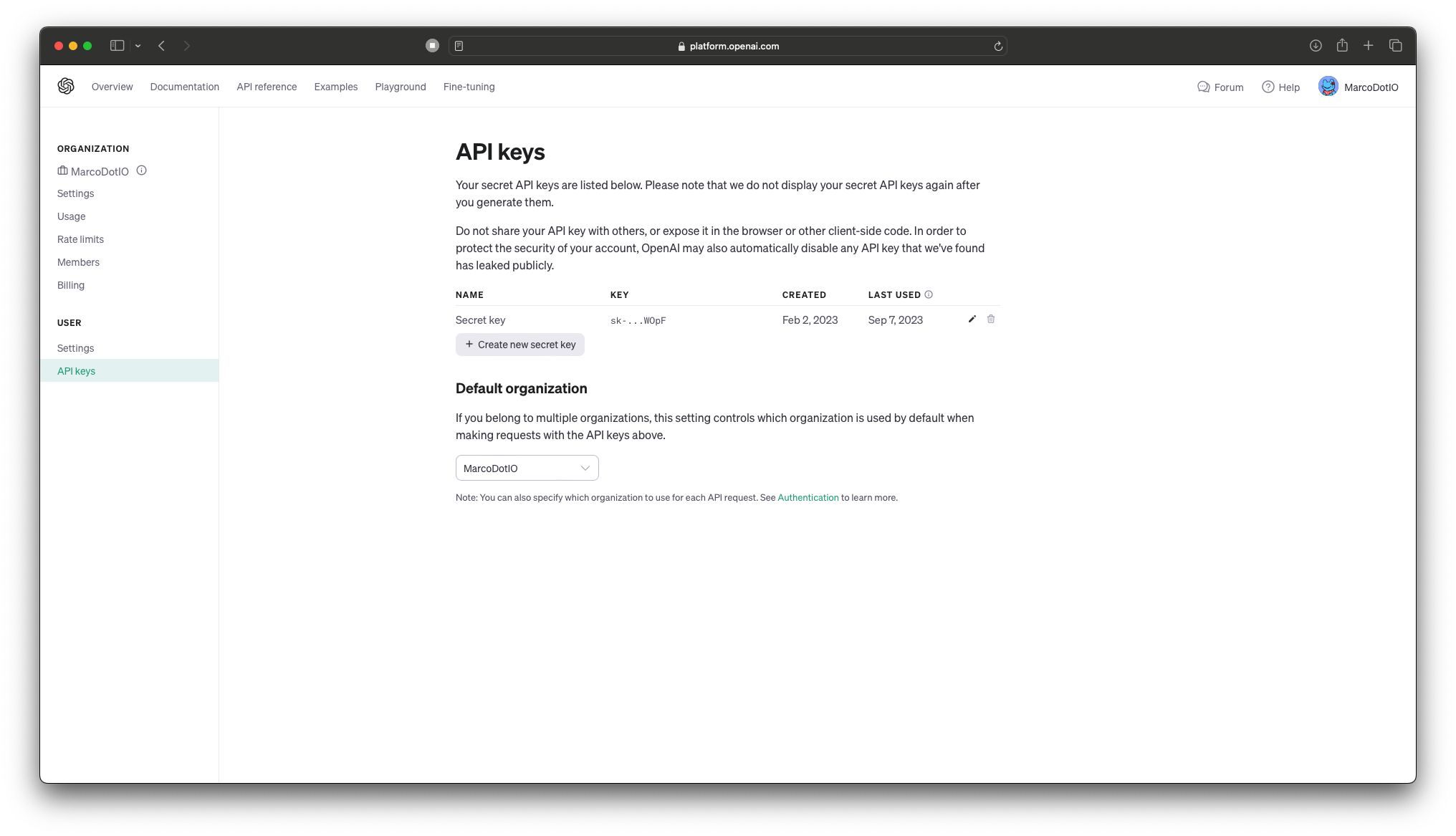Click the 'Secret key' name cell

point(480,320)
